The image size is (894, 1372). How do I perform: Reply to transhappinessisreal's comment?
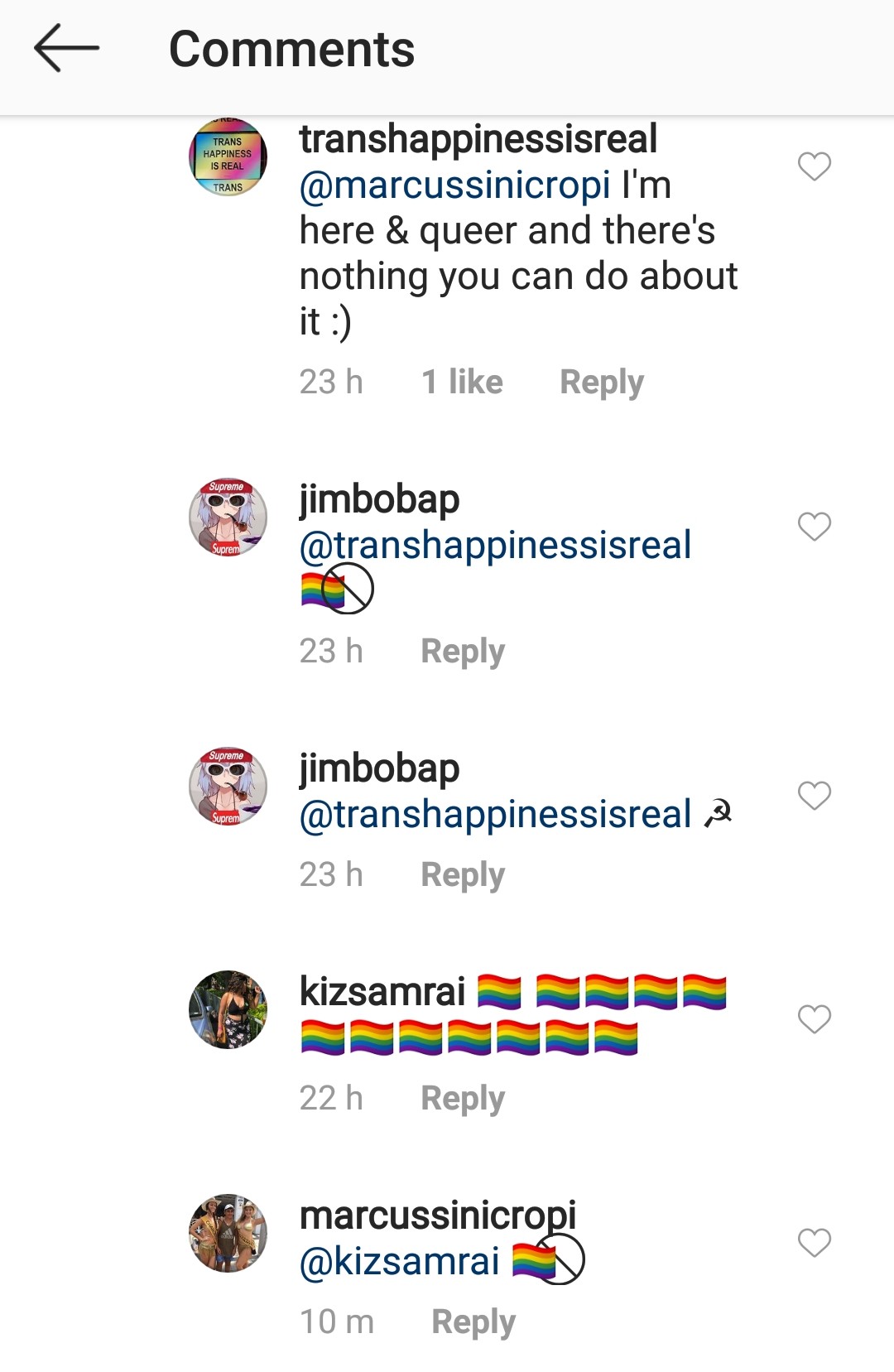(601, 383)
